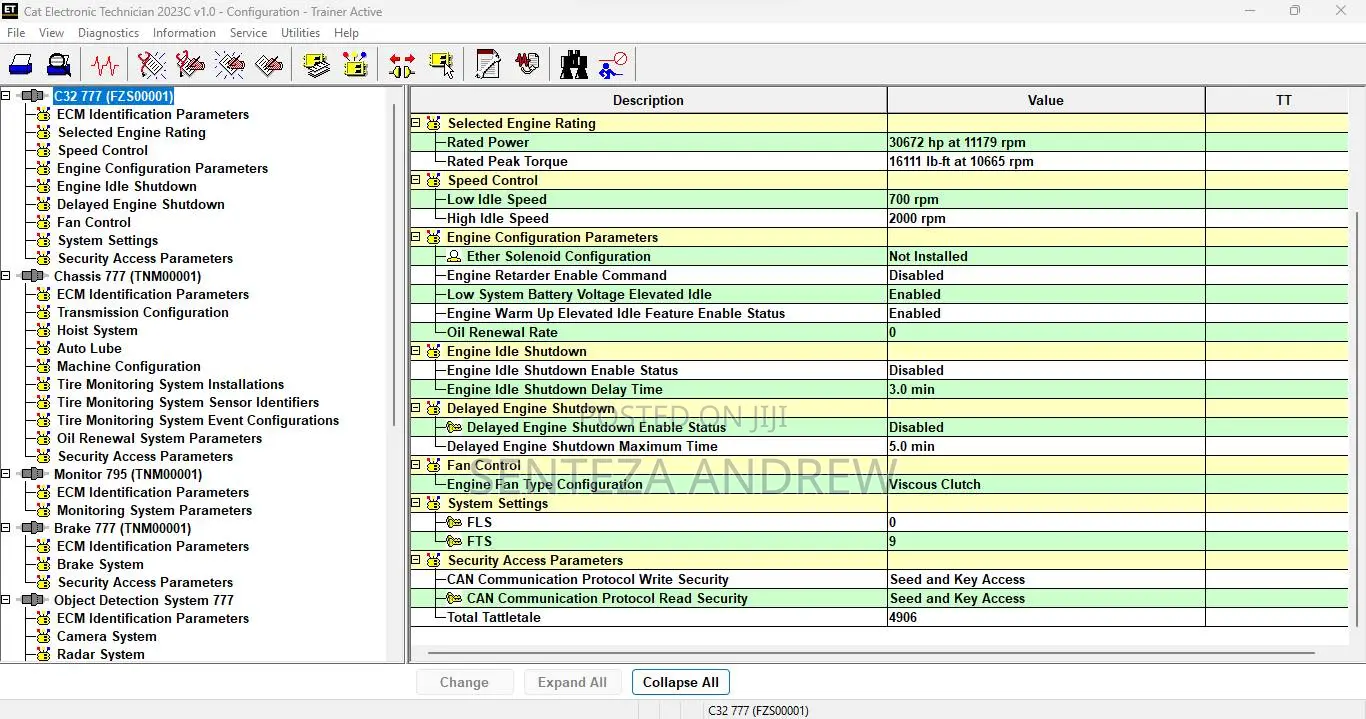This screenshot has width=1366, height=719.
Task: Click the parameter table horizontal scrollbar
Action: pos(871,653)
